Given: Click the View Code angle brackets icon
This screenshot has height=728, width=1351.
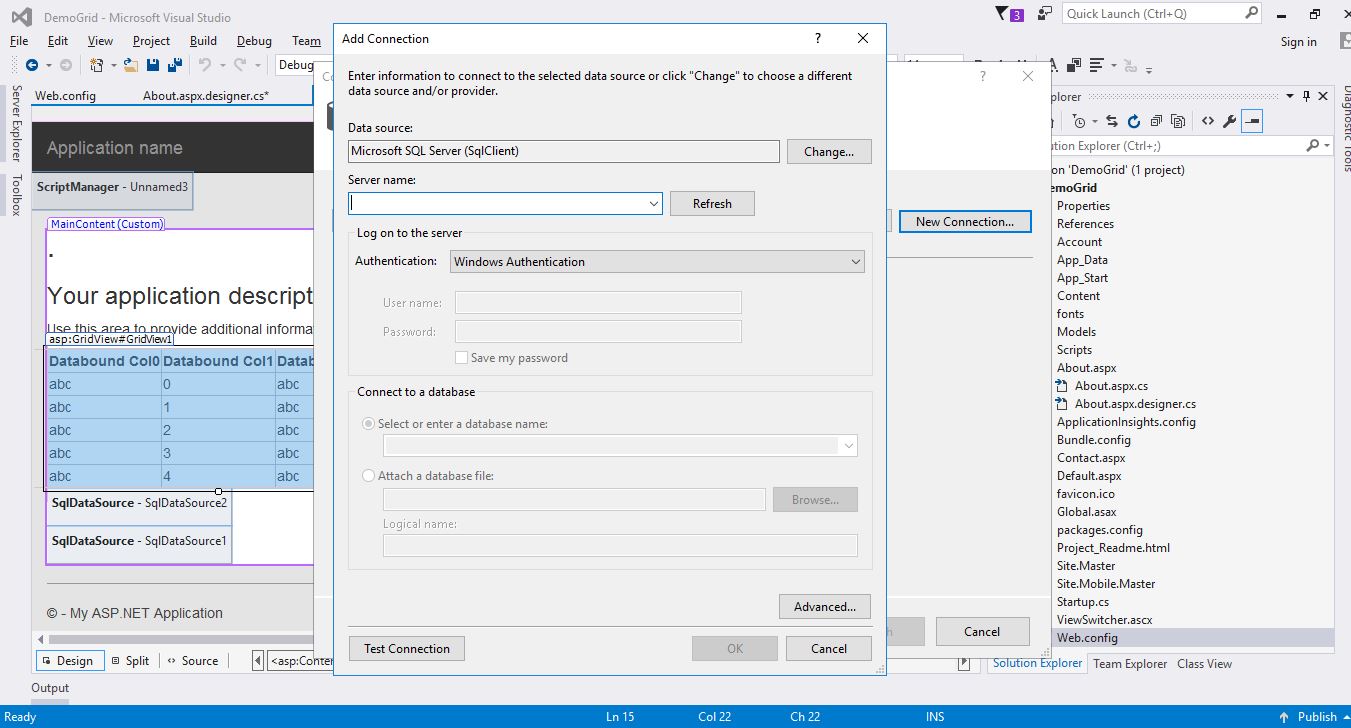Looking at the screenshot, I should click(1207, 121).
